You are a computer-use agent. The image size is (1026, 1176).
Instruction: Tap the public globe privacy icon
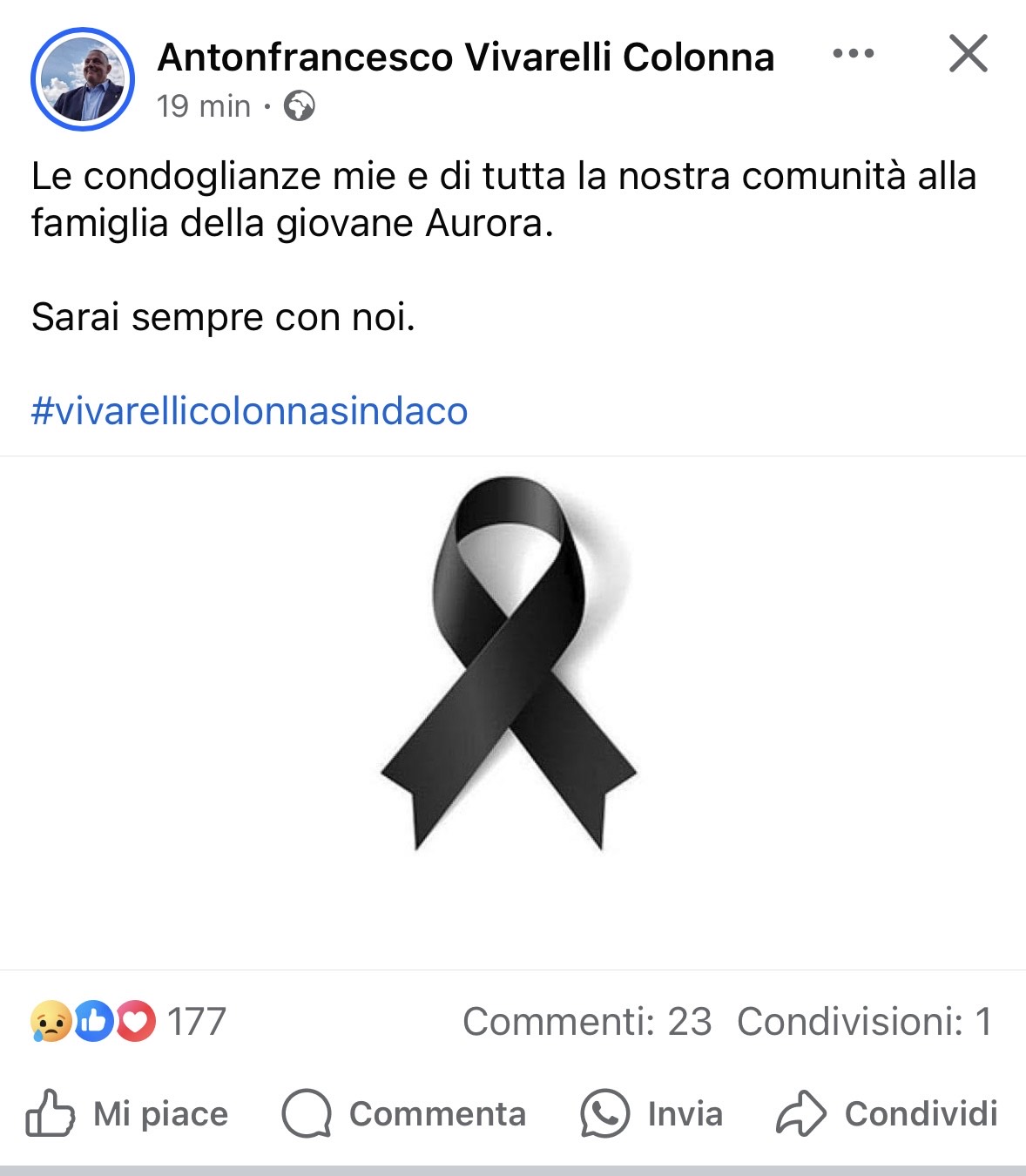click(300, 106)
